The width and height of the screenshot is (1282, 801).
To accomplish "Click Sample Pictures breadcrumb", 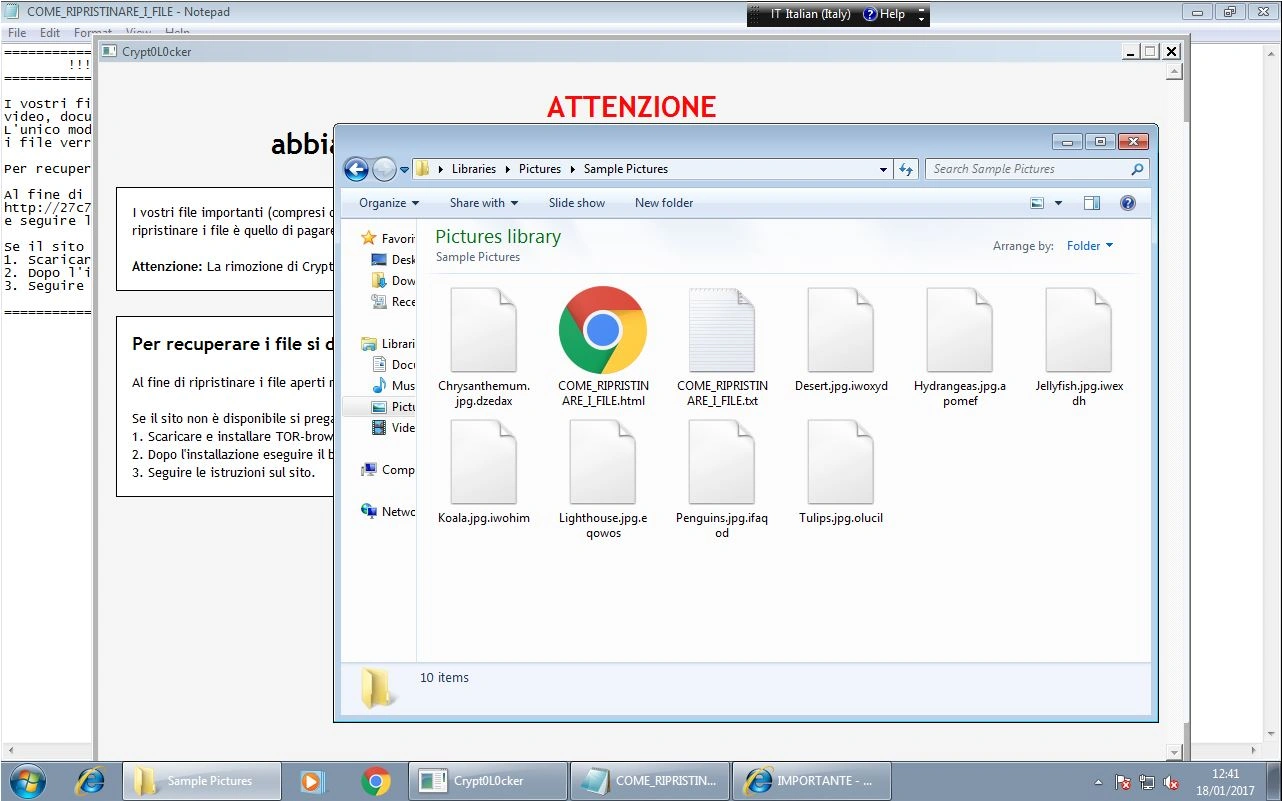I will [626, 169].
